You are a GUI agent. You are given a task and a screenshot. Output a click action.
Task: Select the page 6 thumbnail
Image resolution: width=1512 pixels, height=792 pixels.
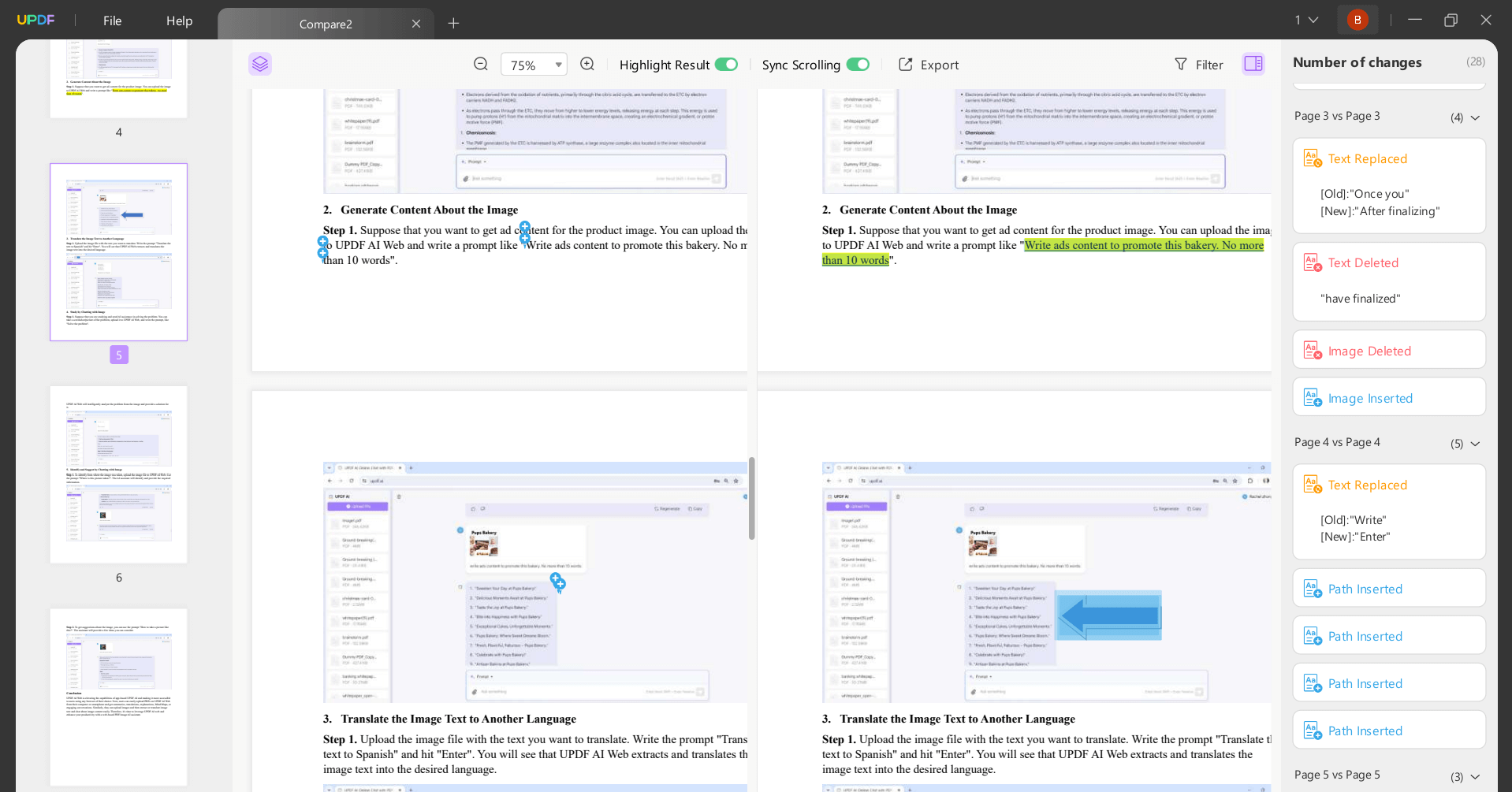click(118, 474)
